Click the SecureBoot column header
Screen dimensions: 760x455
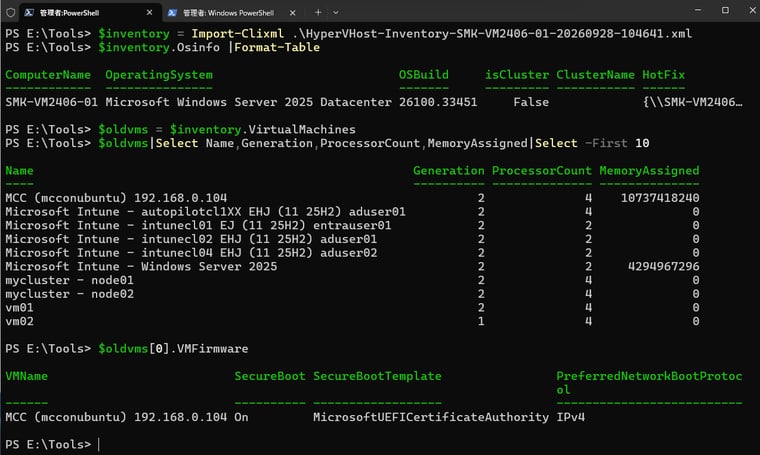[x=270, y=376]
